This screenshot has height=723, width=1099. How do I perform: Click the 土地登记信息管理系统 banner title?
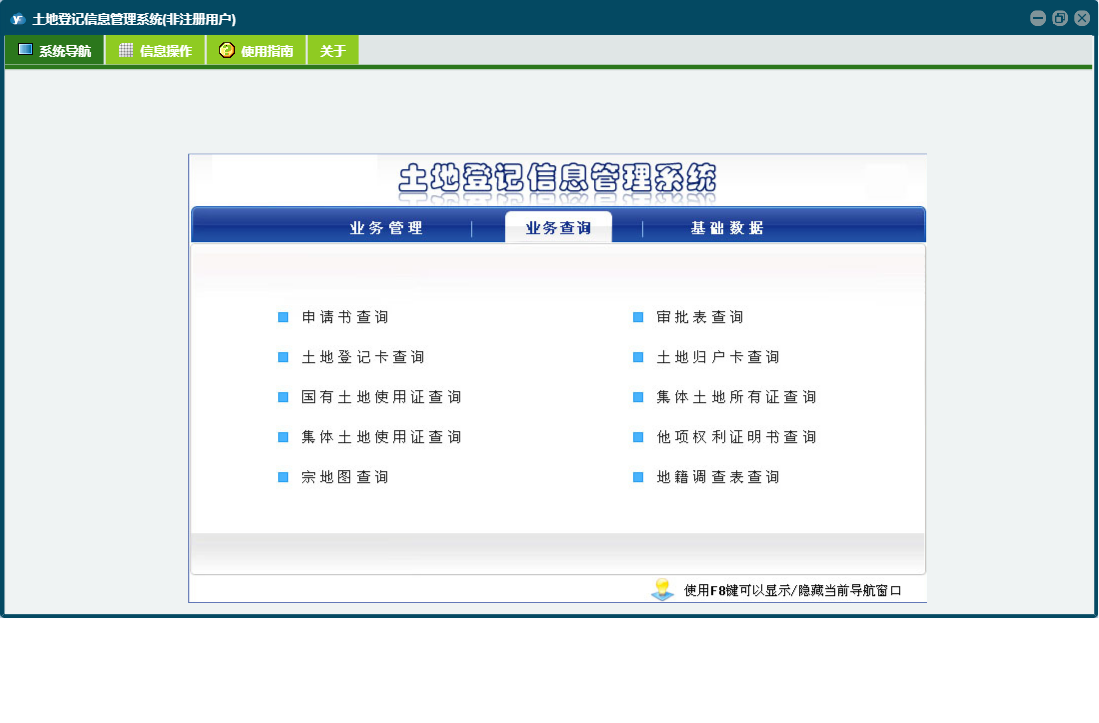557,178
